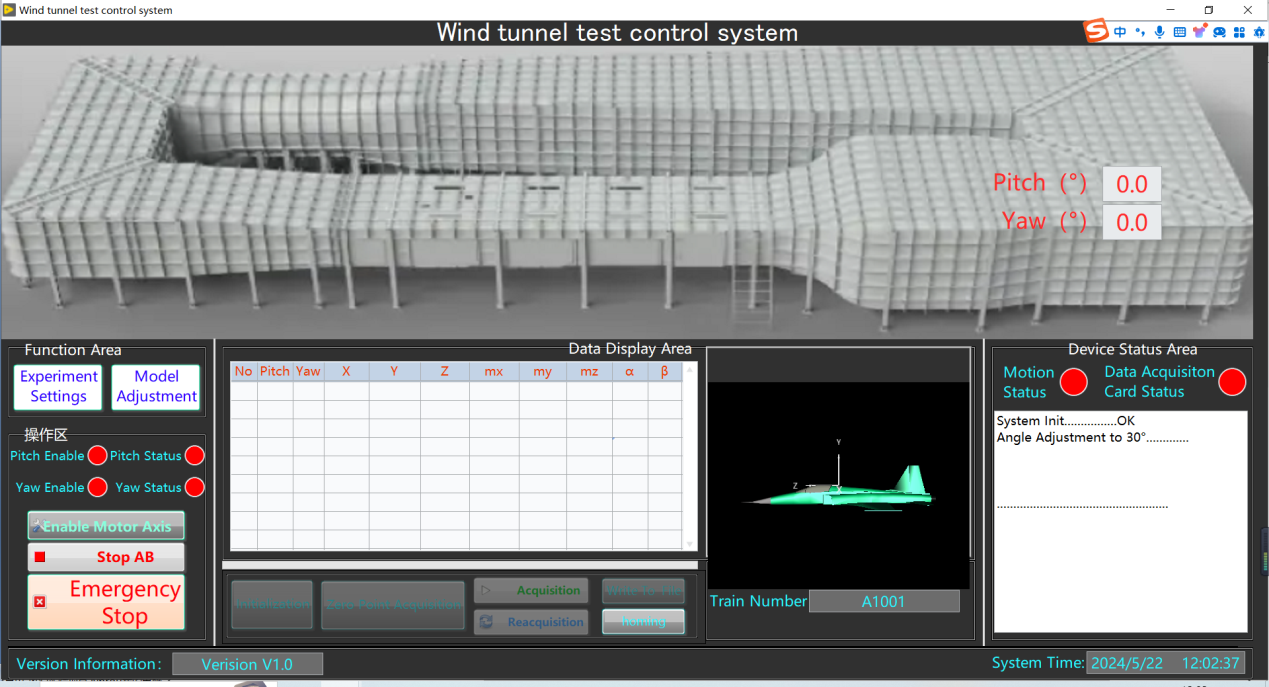Open Model Adjustment
Screen dimensions: 1269x687
pos(156,387)
